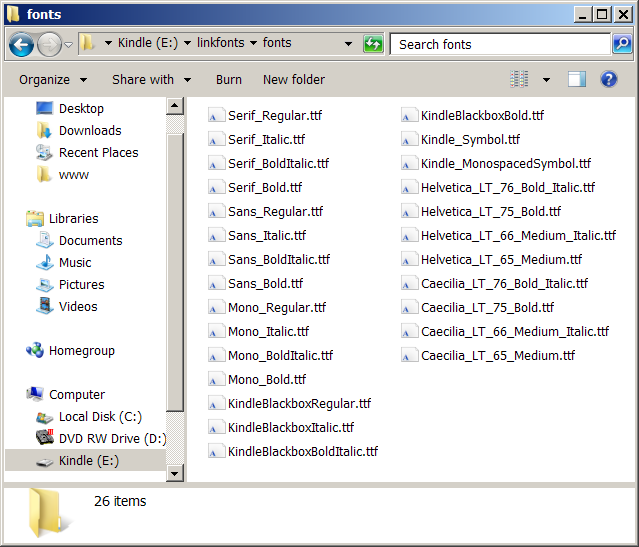Select the Serif_Italic.ttf file icon
The height and width of the screenshot is (547, 639).
click(216, 139)
